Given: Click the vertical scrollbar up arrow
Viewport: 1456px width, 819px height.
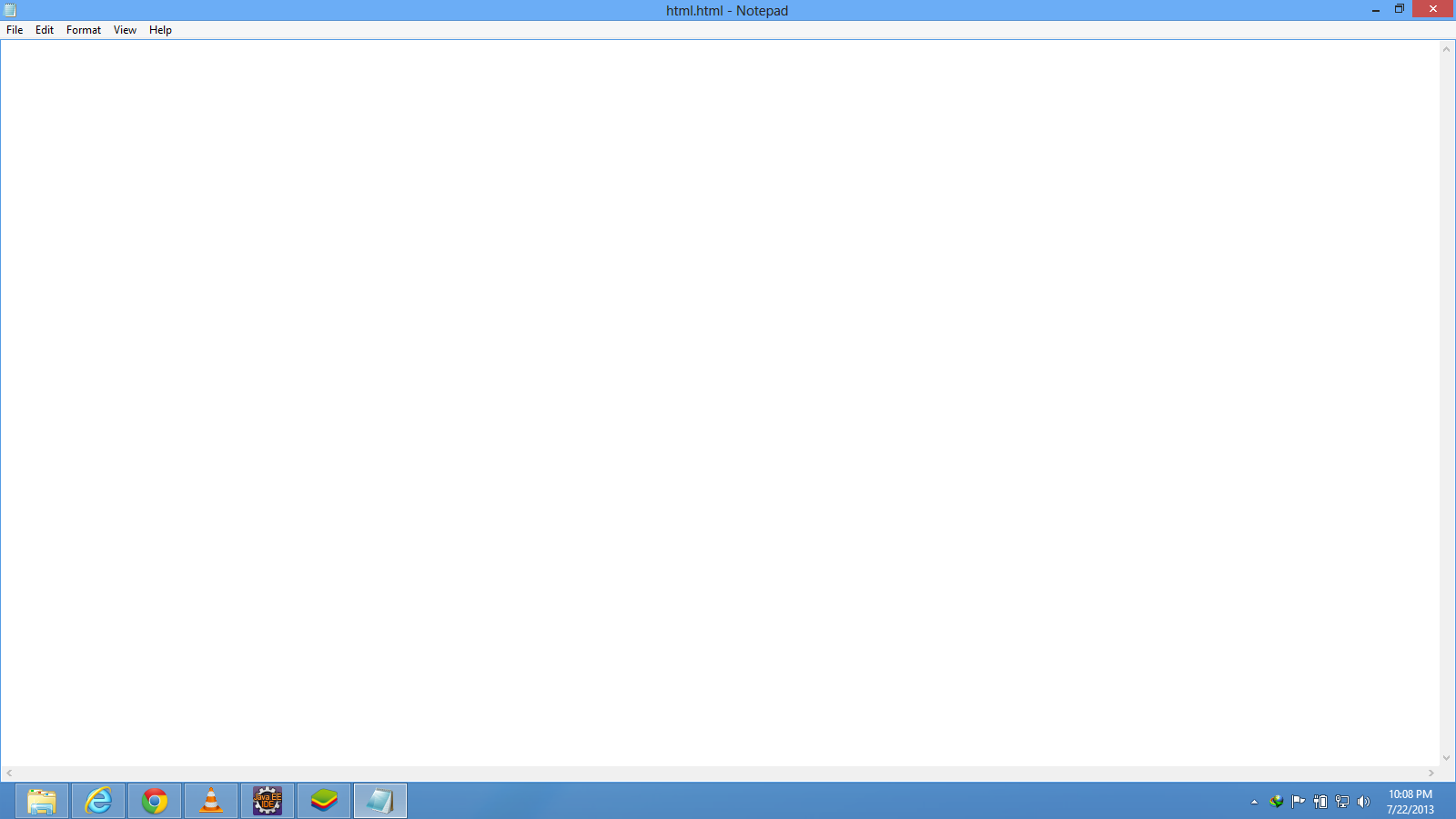Looking at the screenshot, I should (1446, 49).
